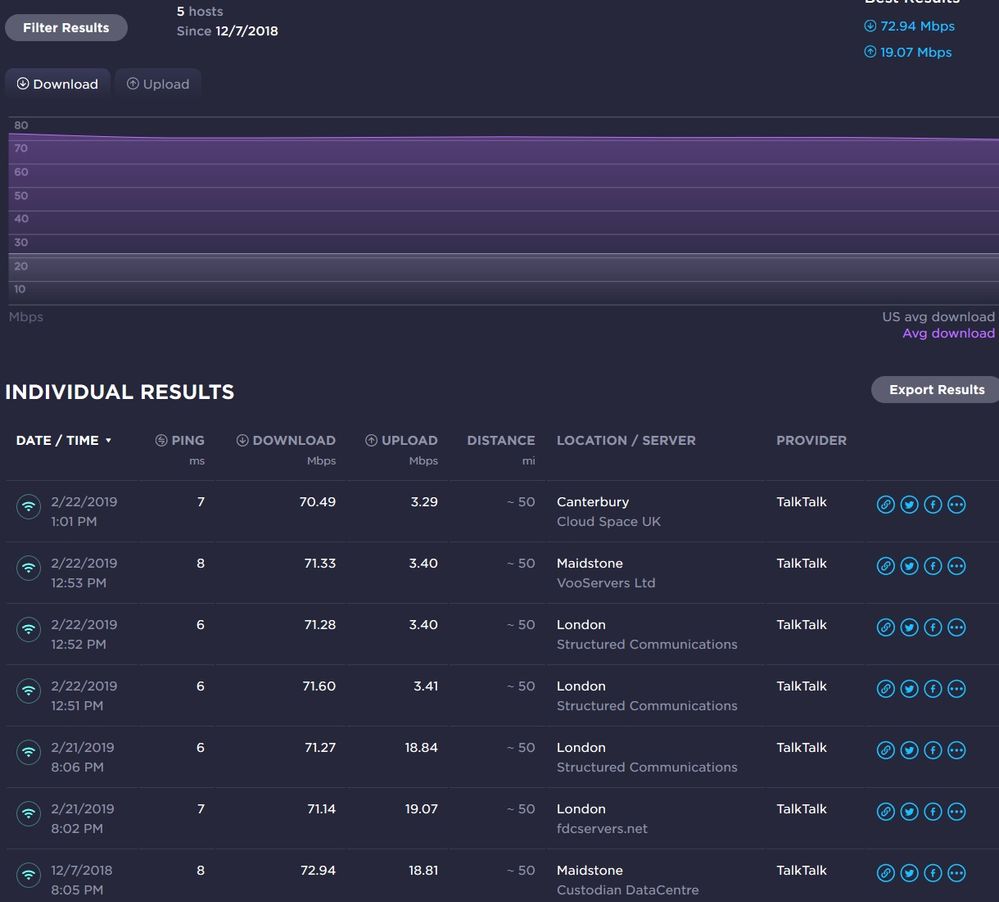This screenshot has height=902, width=999.
Task: Click the Filter Results button
Action: [x=66, y=28]
